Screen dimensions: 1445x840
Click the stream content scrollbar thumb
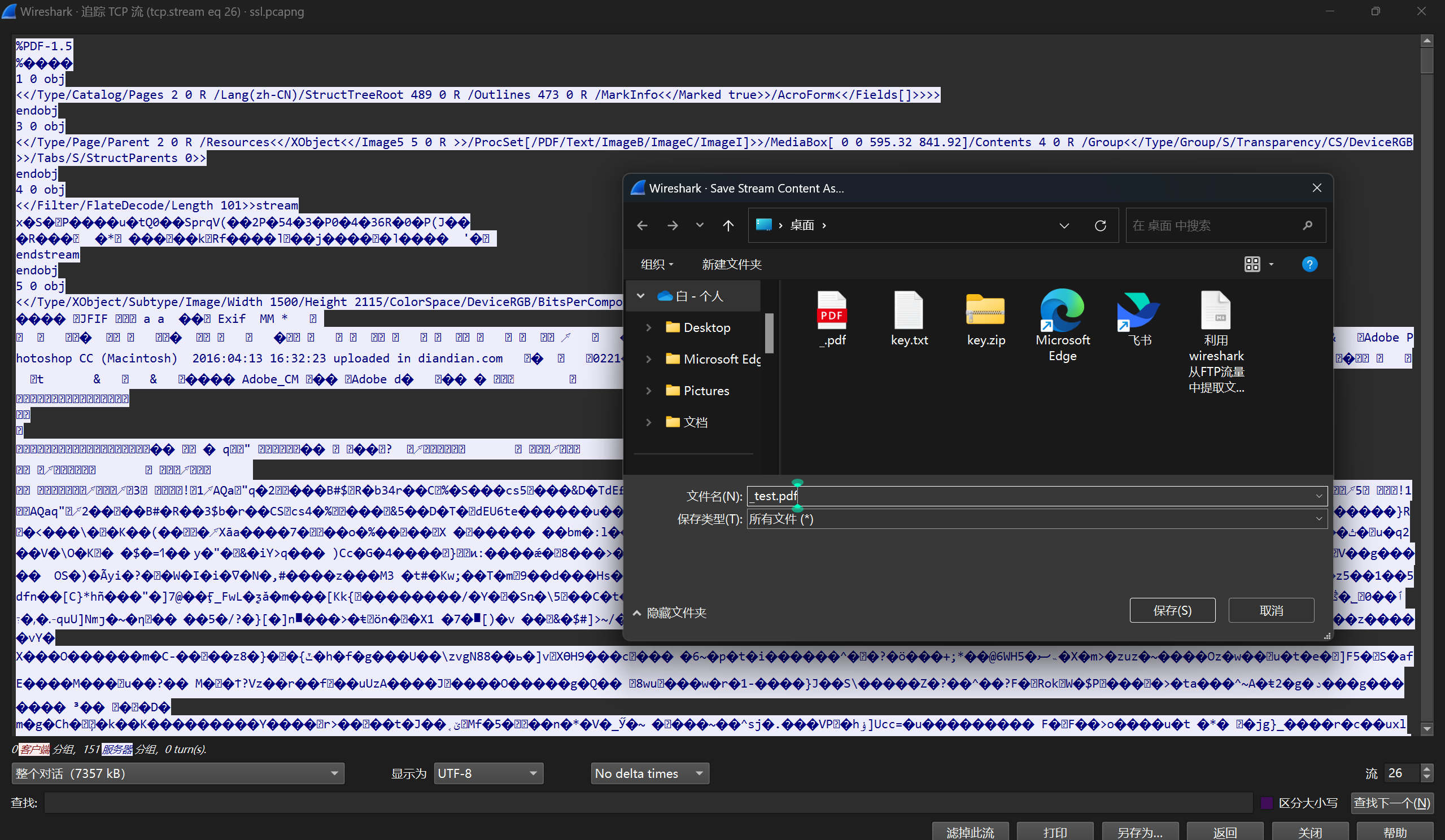tap(1427, 61)
